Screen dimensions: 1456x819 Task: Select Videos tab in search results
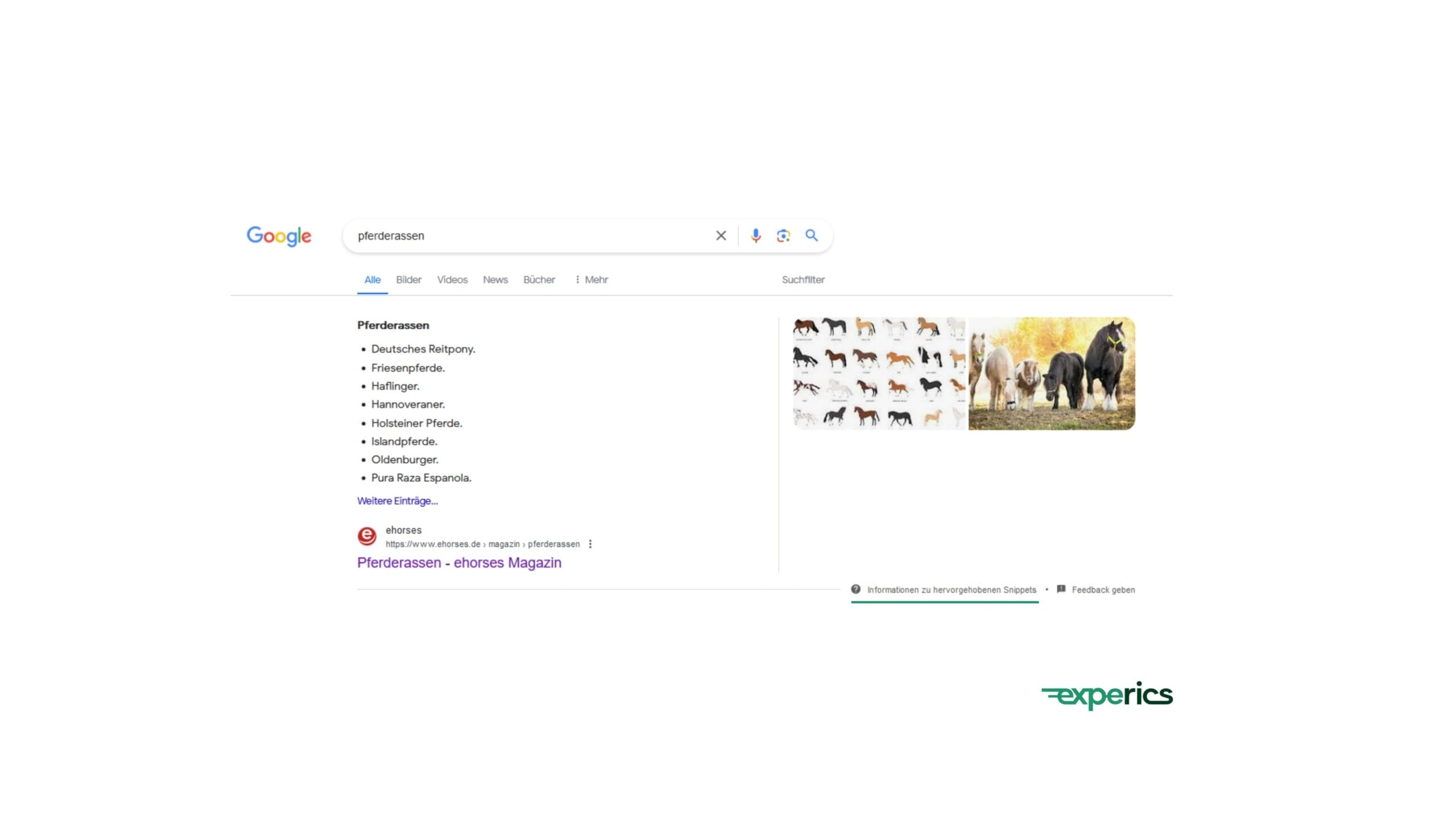click(x=452, y=279)
